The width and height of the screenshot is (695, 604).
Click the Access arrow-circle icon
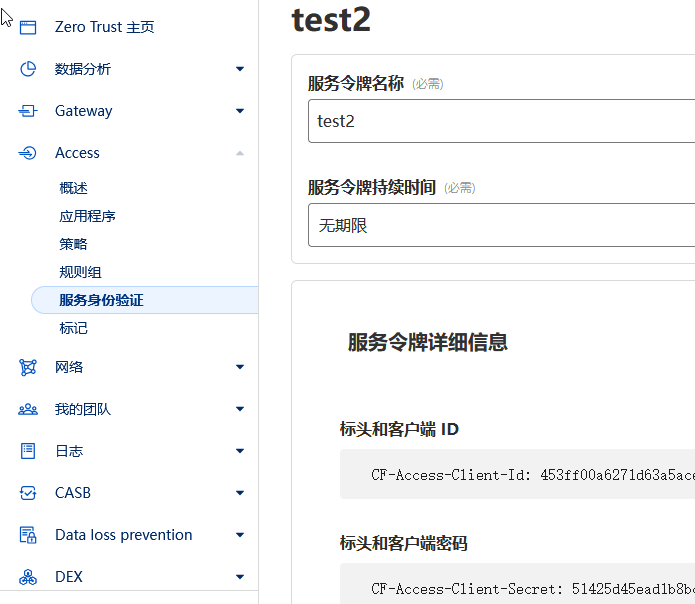point(28,153)
